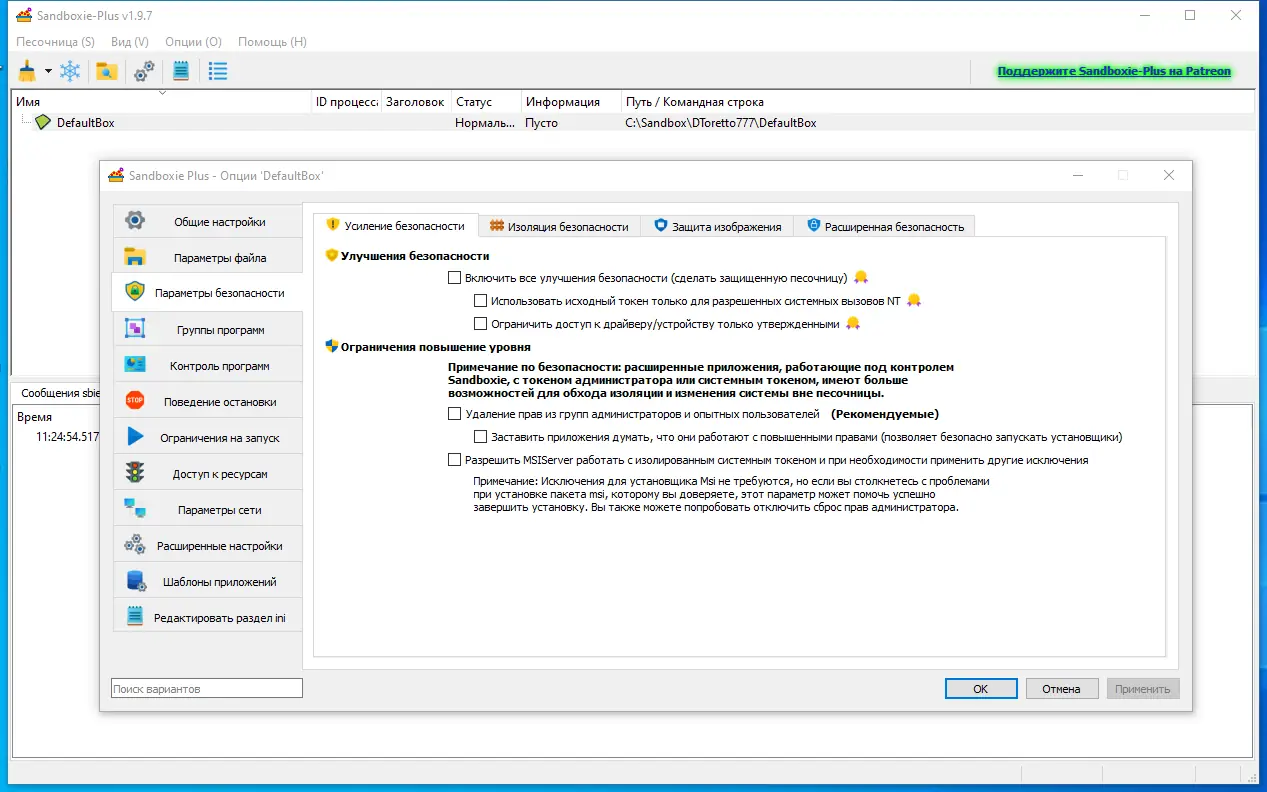
Task: Click the 'Имя' column header
Action: (162, 102)
